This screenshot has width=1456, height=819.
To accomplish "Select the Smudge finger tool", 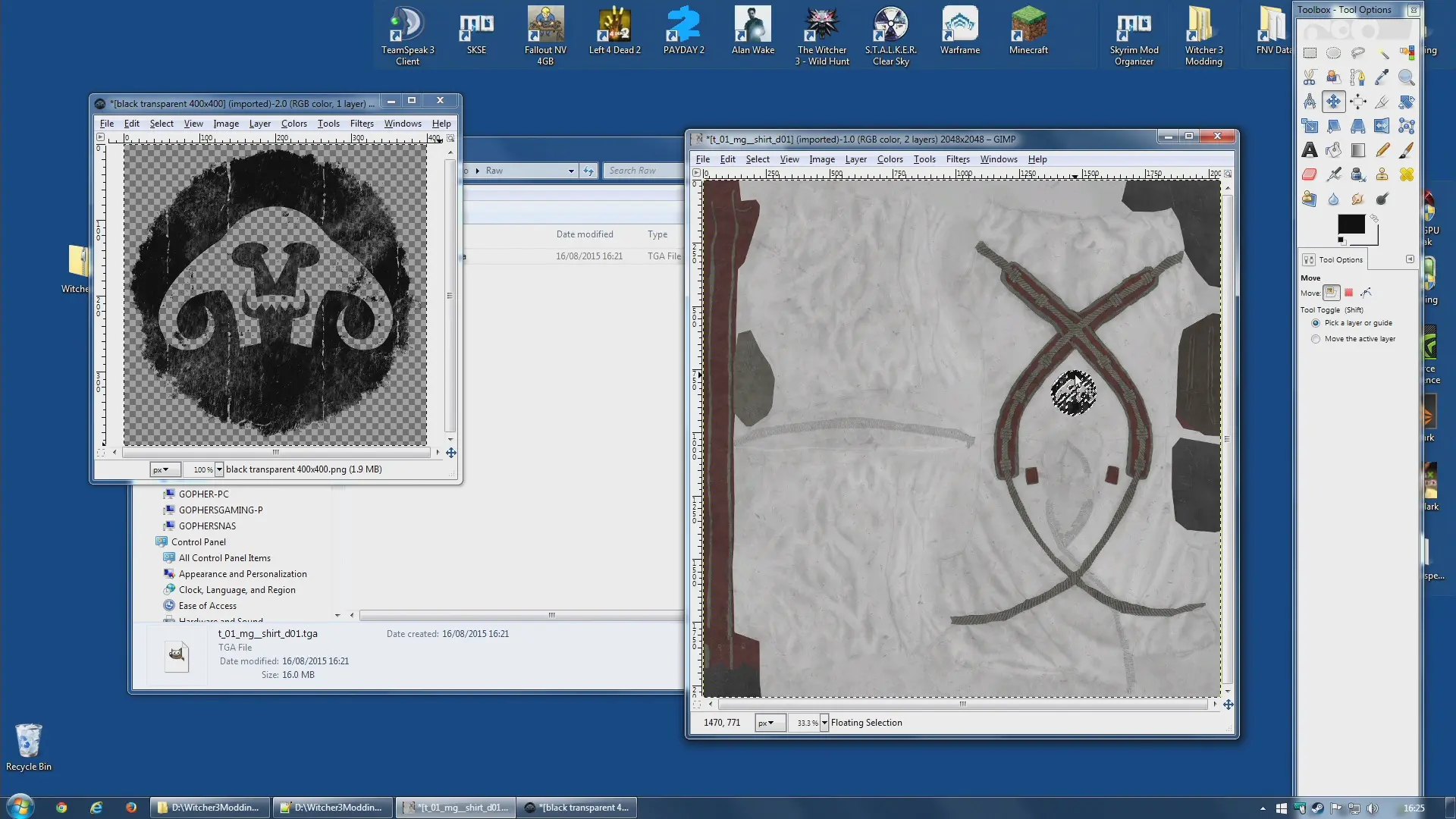I will pyautogui.click(x=1358, y=199).
